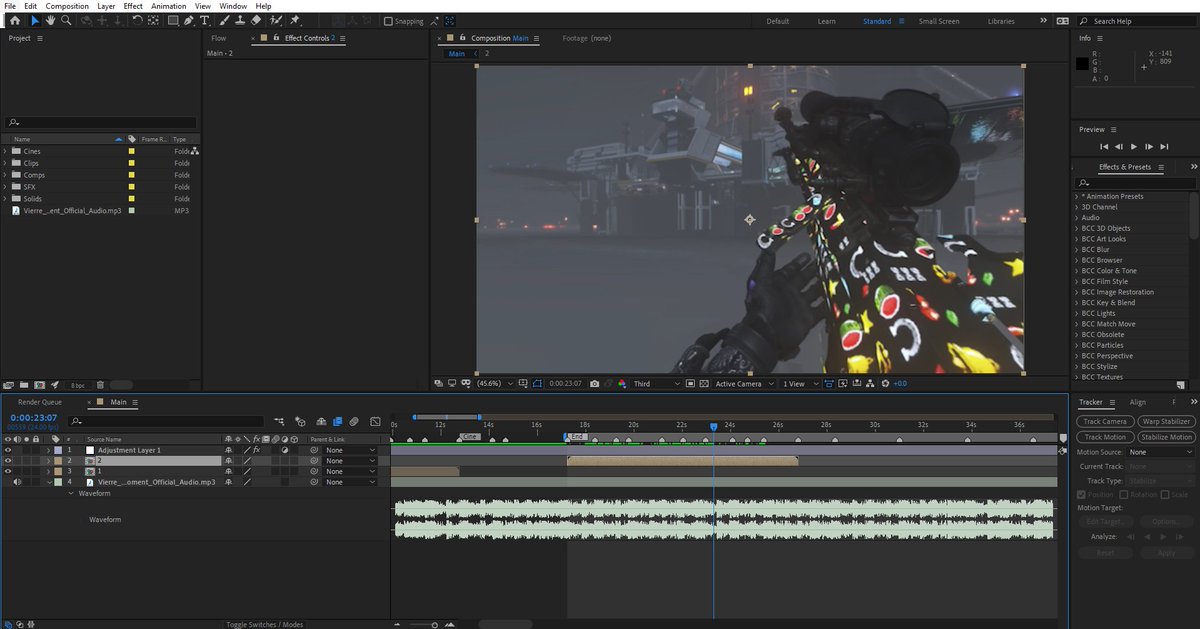The width and height of the screenshot is (1200, 629).
Task: Click the Home icon in the toolbar
Action: [15, 20]
